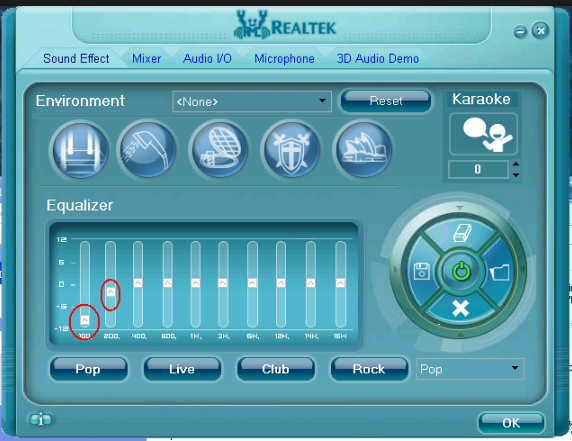Click the 100 Hz equalizer slider handle
This screenshot has width=572, height=441.
coord(85,320)
